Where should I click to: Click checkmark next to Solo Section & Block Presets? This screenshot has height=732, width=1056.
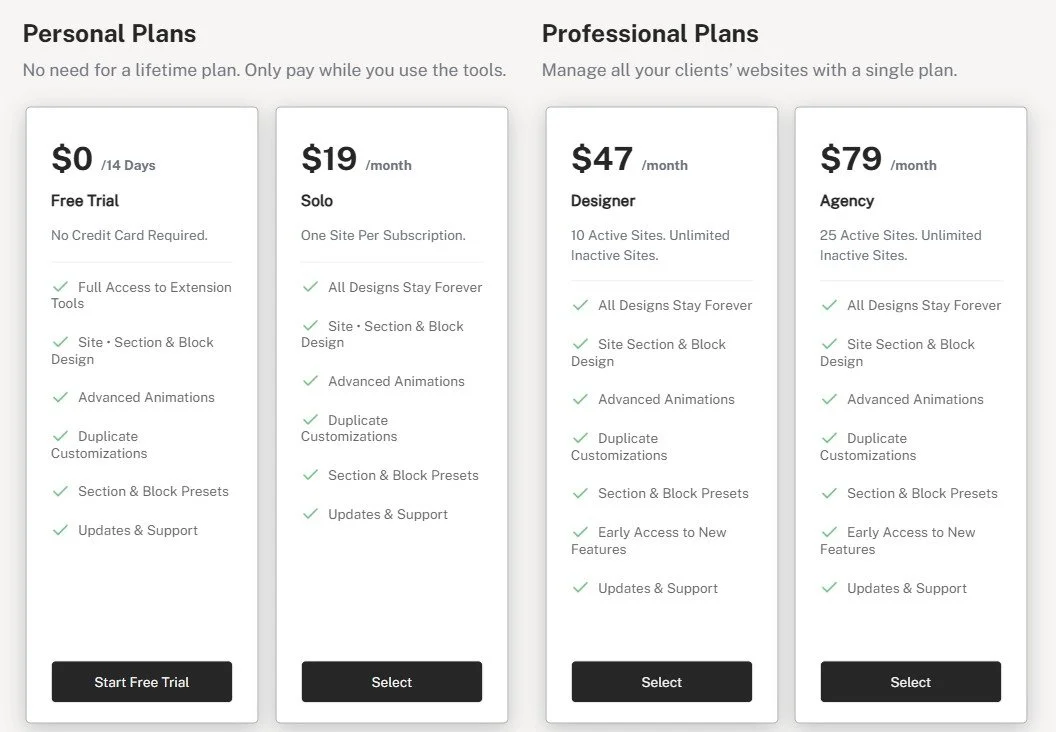tap(311, 475)
